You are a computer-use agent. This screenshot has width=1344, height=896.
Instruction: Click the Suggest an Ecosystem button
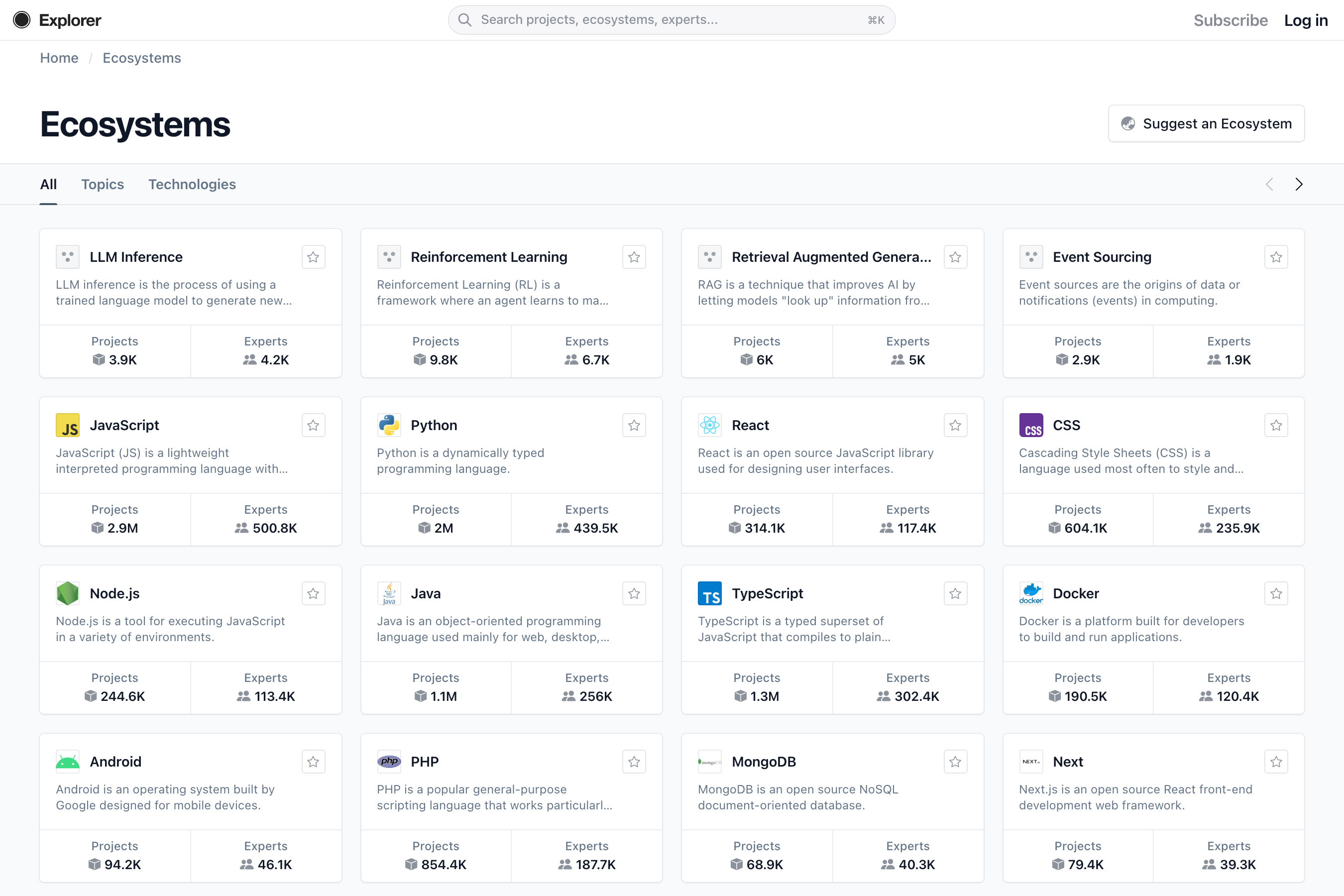click(x=1206, y=123)
